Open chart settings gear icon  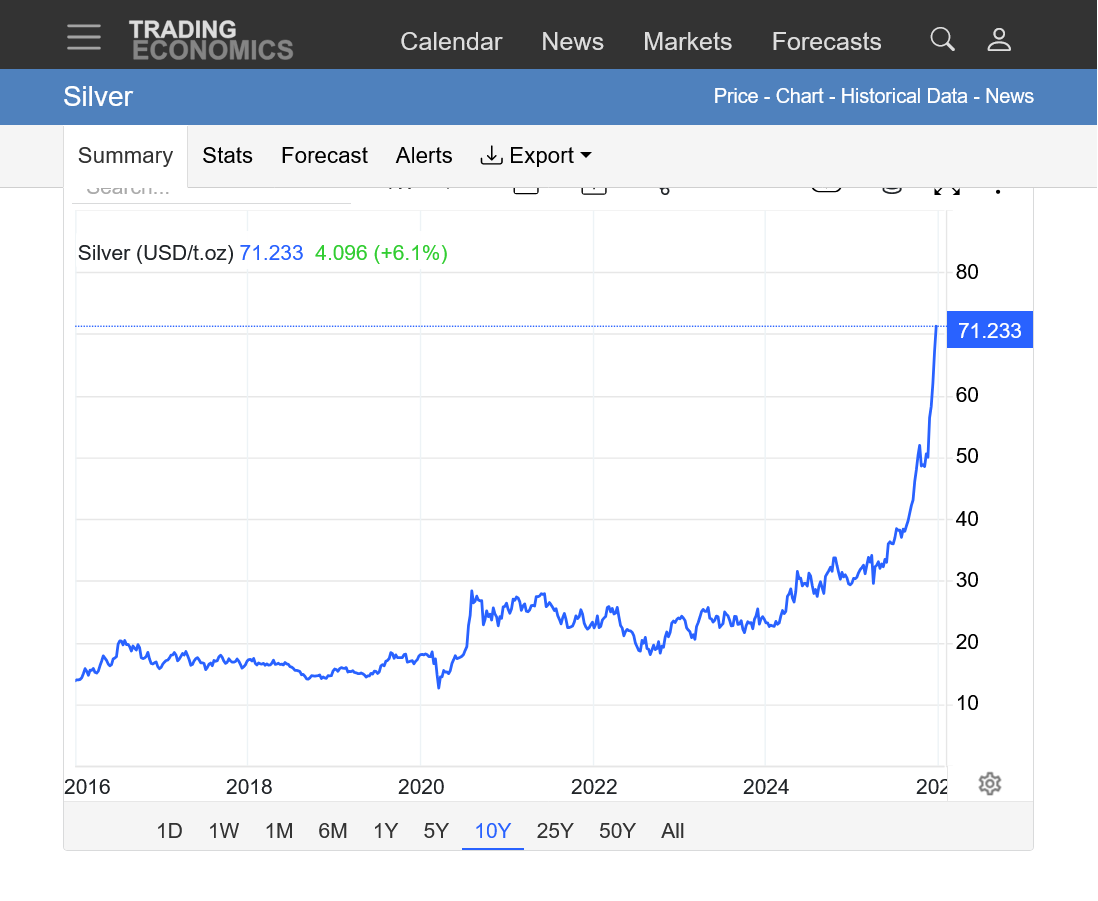(989, 784)
